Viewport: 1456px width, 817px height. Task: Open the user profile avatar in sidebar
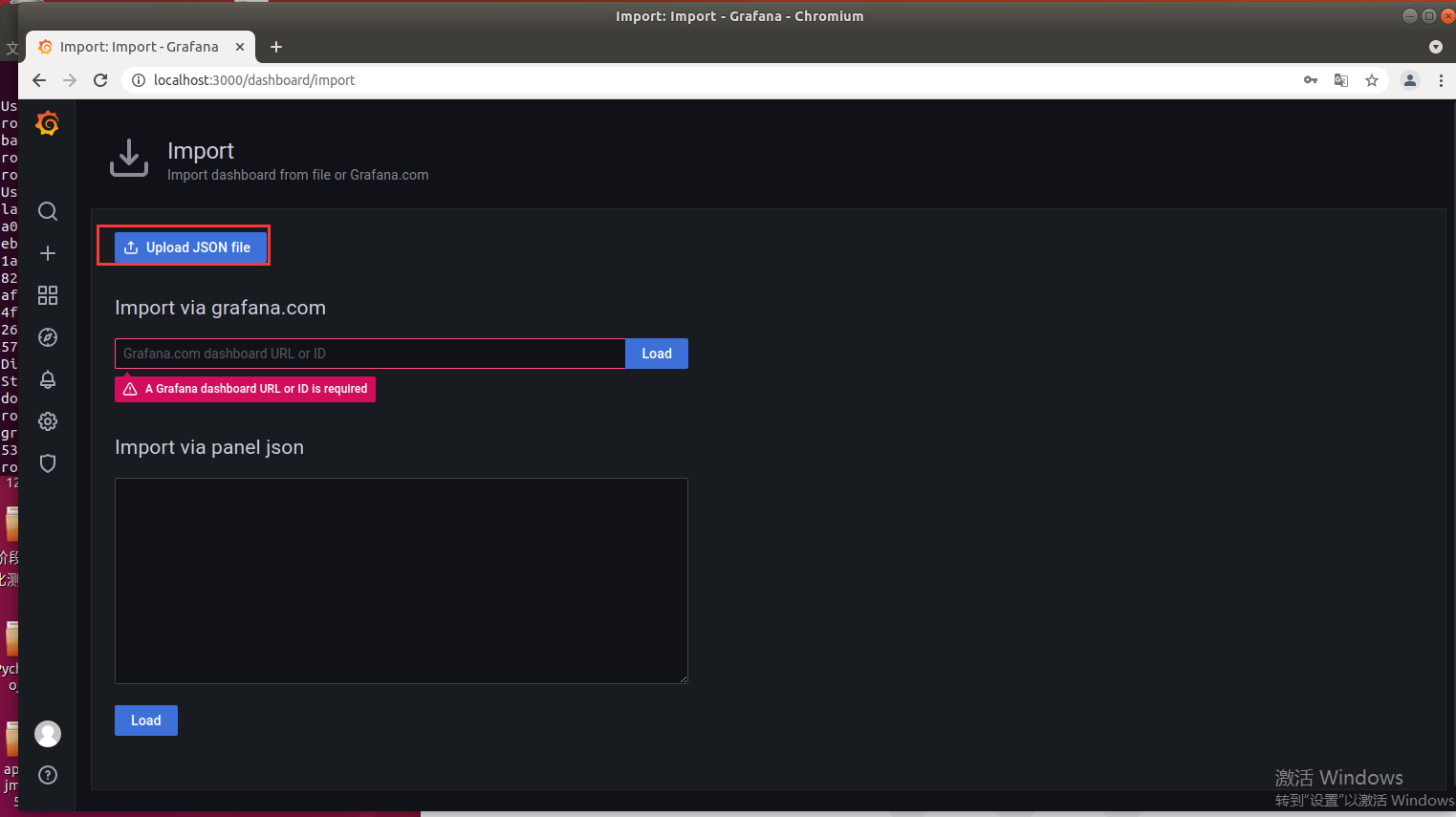pos(48,734)
